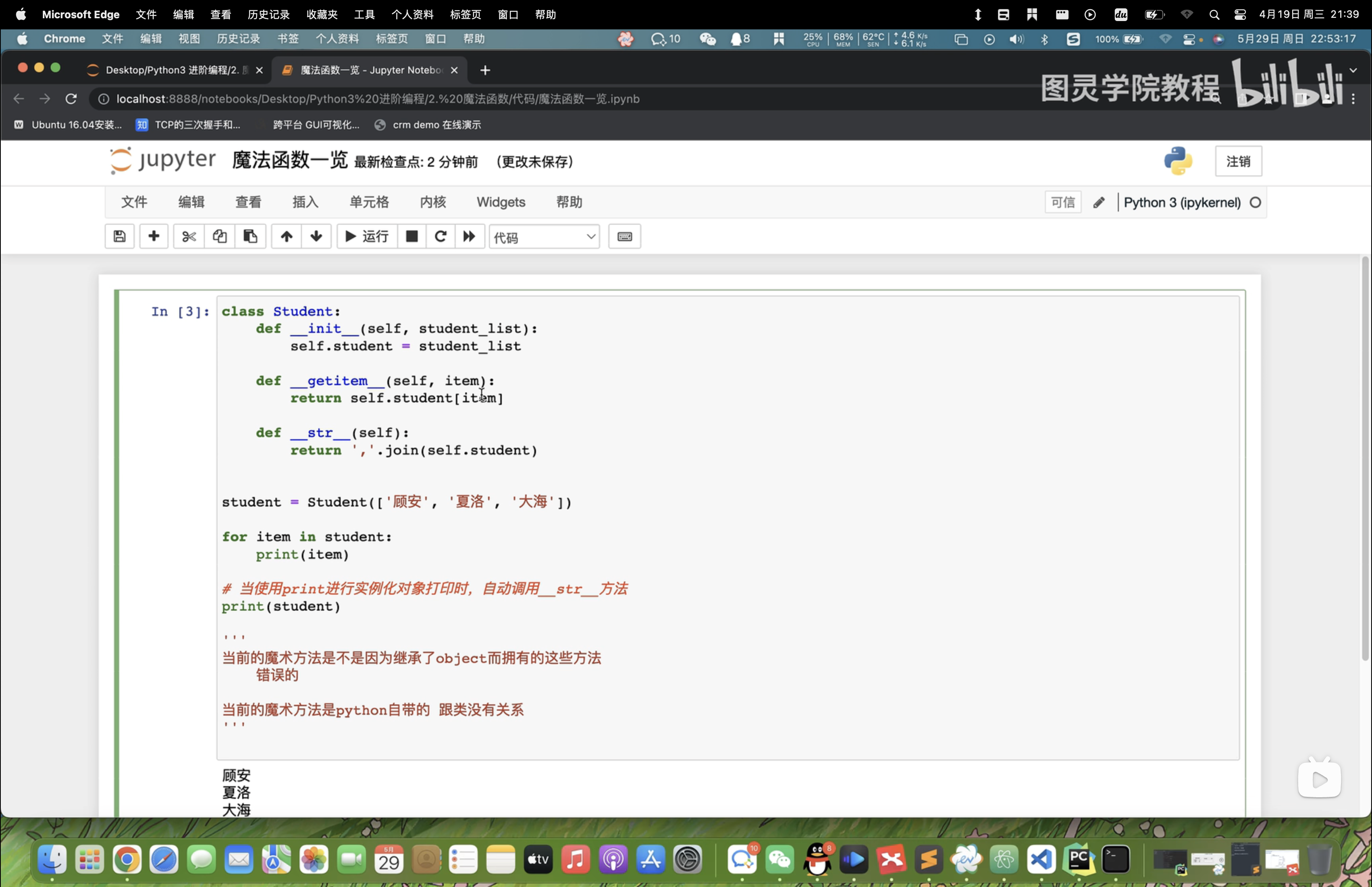
Task: Open Jupyter 文件 menu
Action: (x=134, y=202)
